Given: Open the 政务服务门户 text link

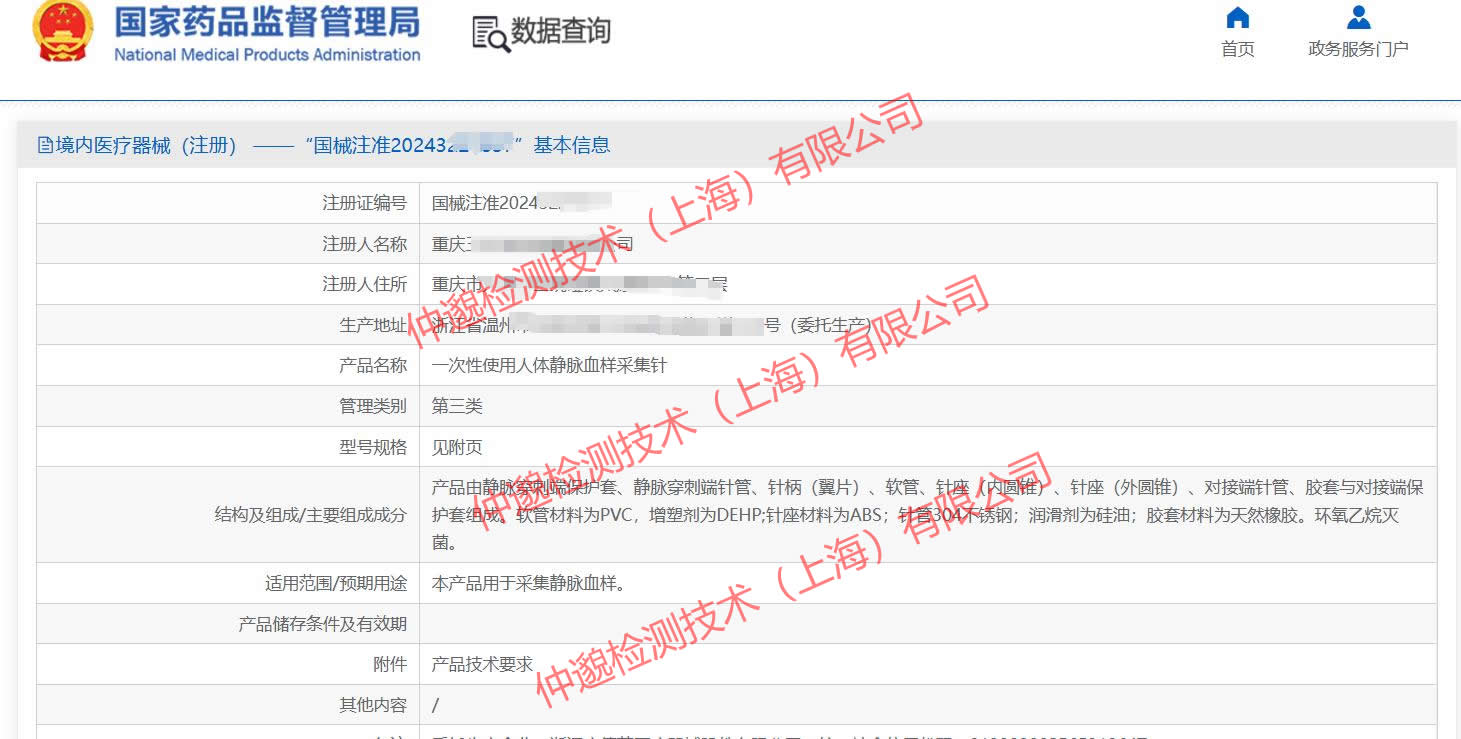Looking at the screenshot, I should pyautogui.click(x=1358, y=49).
